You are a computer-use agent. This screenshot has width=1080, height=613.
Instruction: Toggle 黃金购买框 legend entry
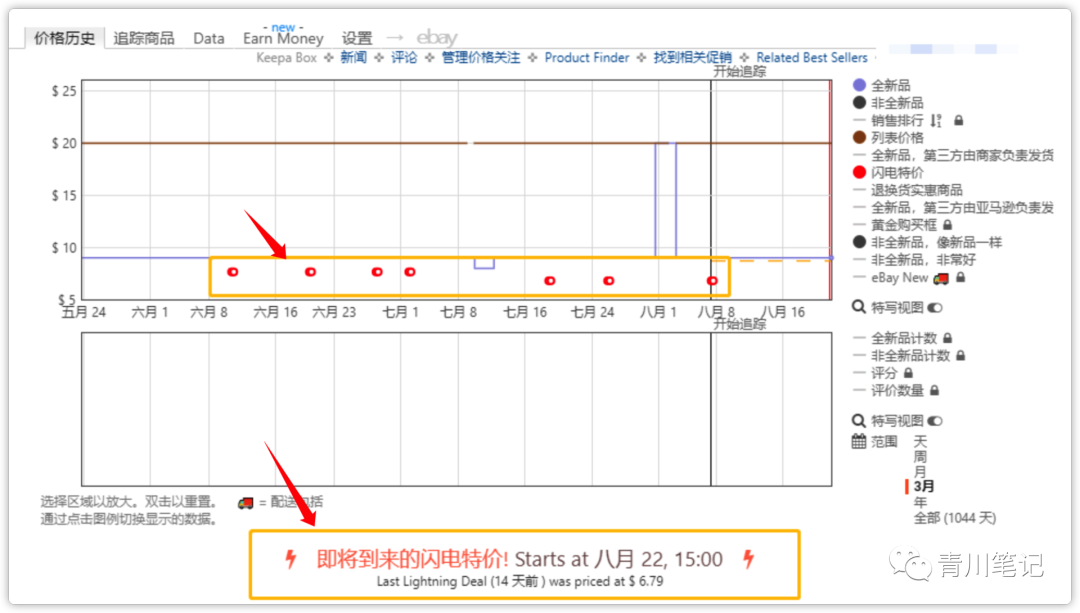904,225
